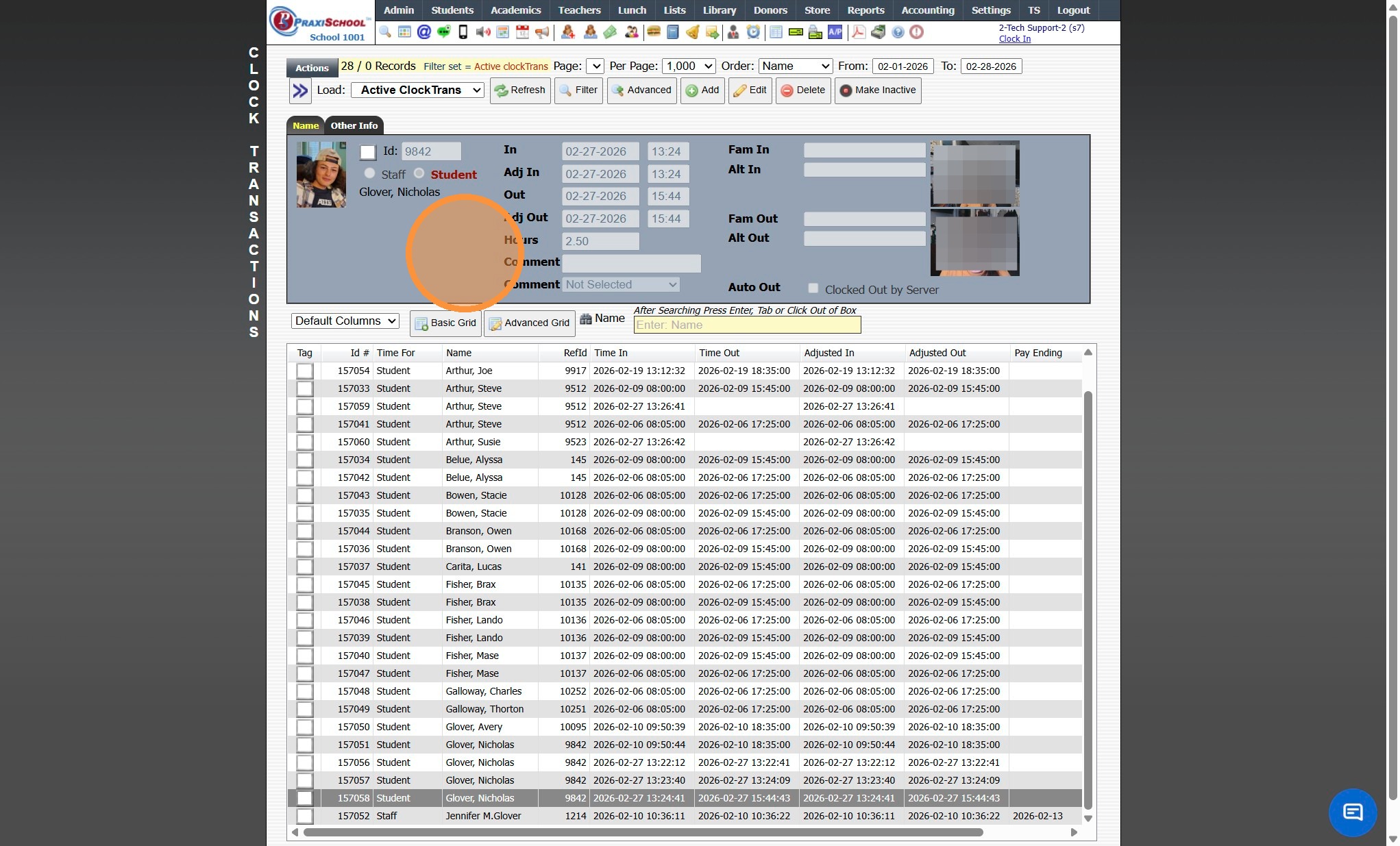1400x846 pixels.
Task: Select the Staff radio button
Action: 370,173
